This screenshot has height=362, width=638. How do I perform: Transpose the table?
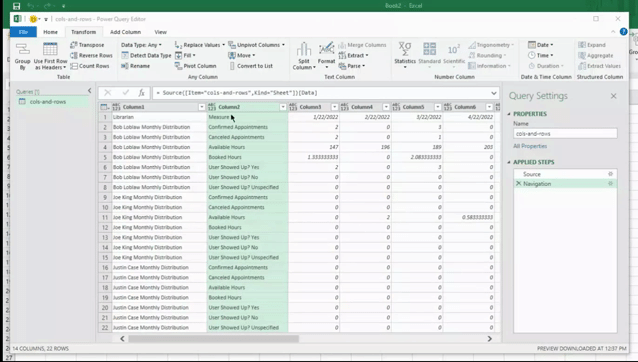87,45
